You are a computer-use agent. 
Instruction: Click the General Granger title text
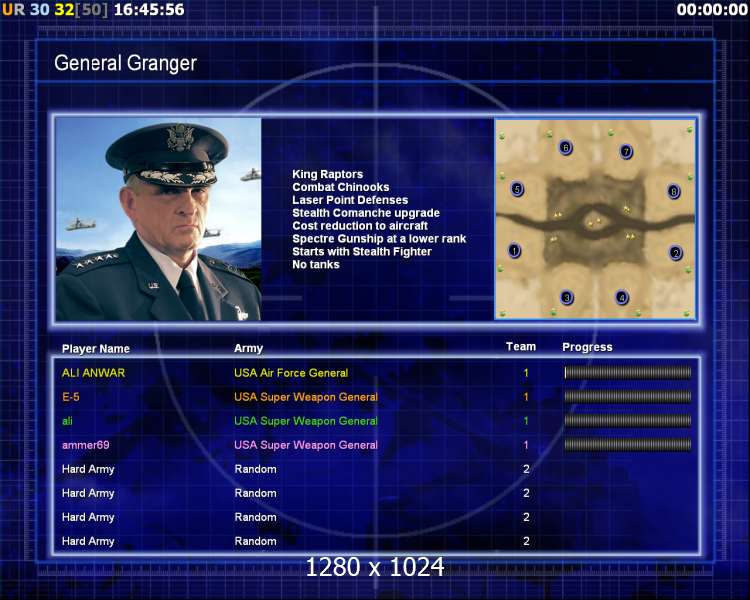coord(125,63)
